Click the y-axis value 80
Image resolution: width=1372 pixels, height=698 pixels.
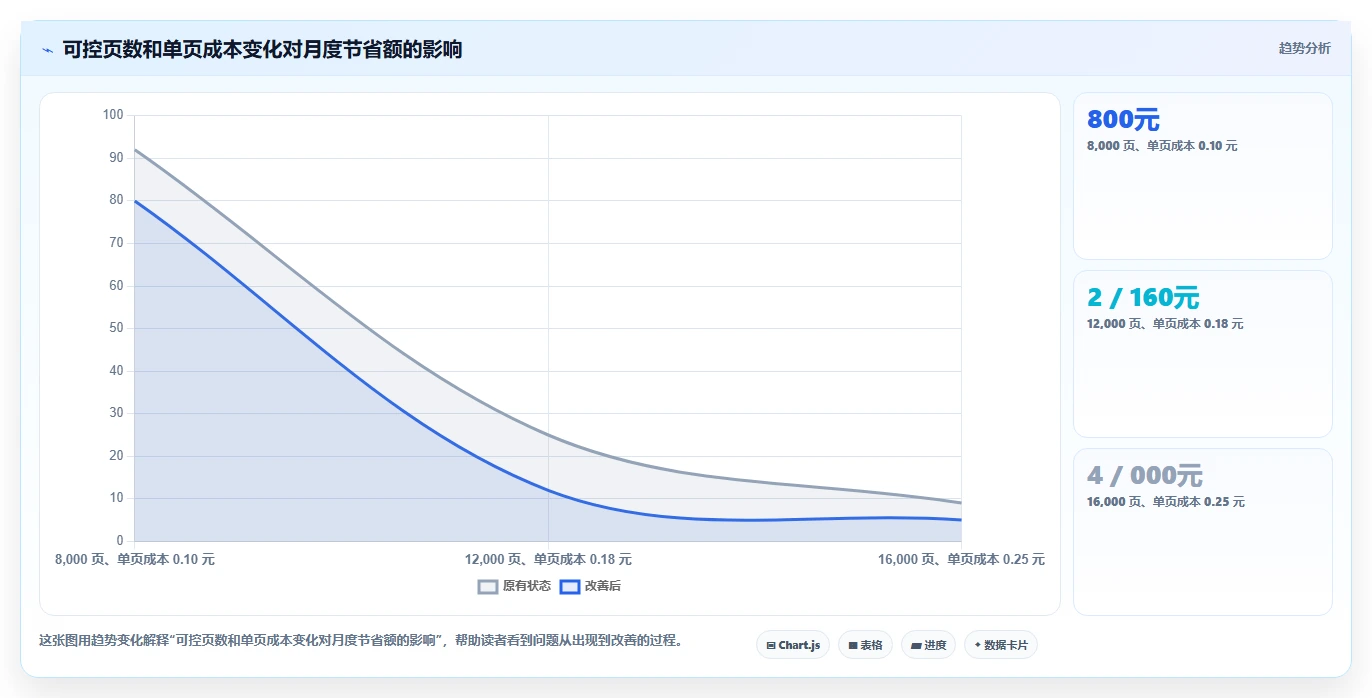click(116, 200)
